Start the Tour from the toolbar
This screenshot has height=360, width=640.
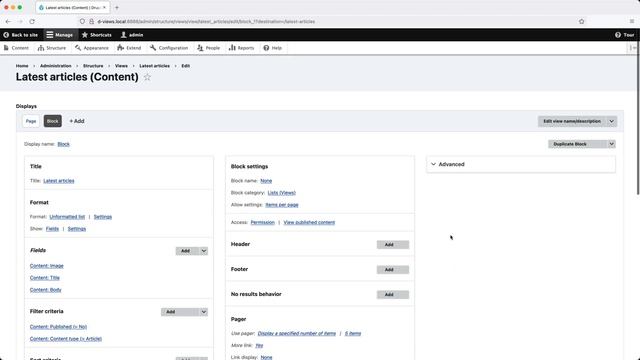coord(625,35)
